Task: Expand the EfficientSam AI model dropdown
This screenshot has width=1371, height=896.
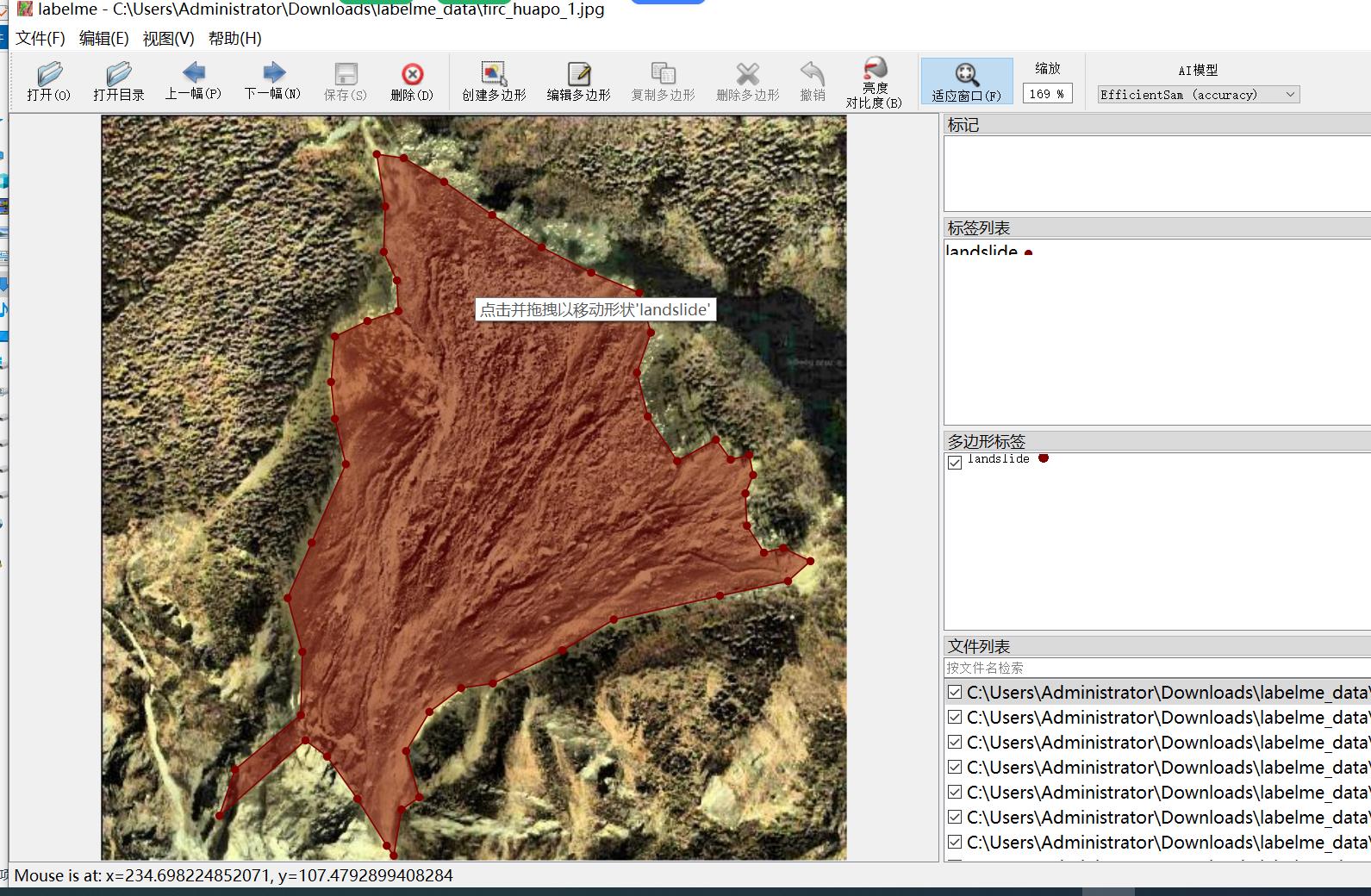Action: (1198, 95)
